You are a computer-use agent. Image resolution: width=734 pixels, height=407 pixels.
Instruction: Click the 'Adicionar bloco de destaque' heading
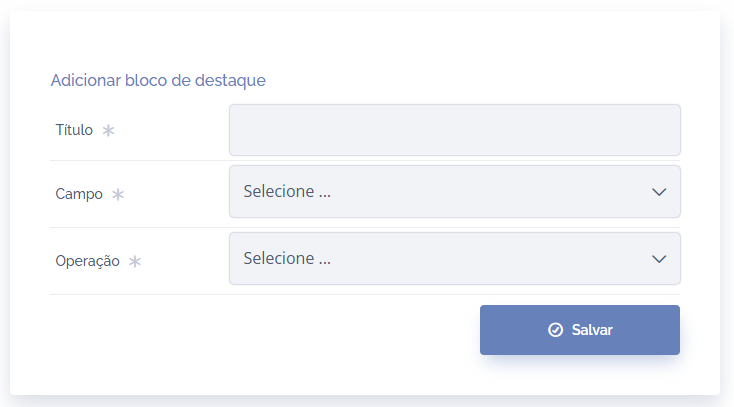158,80
